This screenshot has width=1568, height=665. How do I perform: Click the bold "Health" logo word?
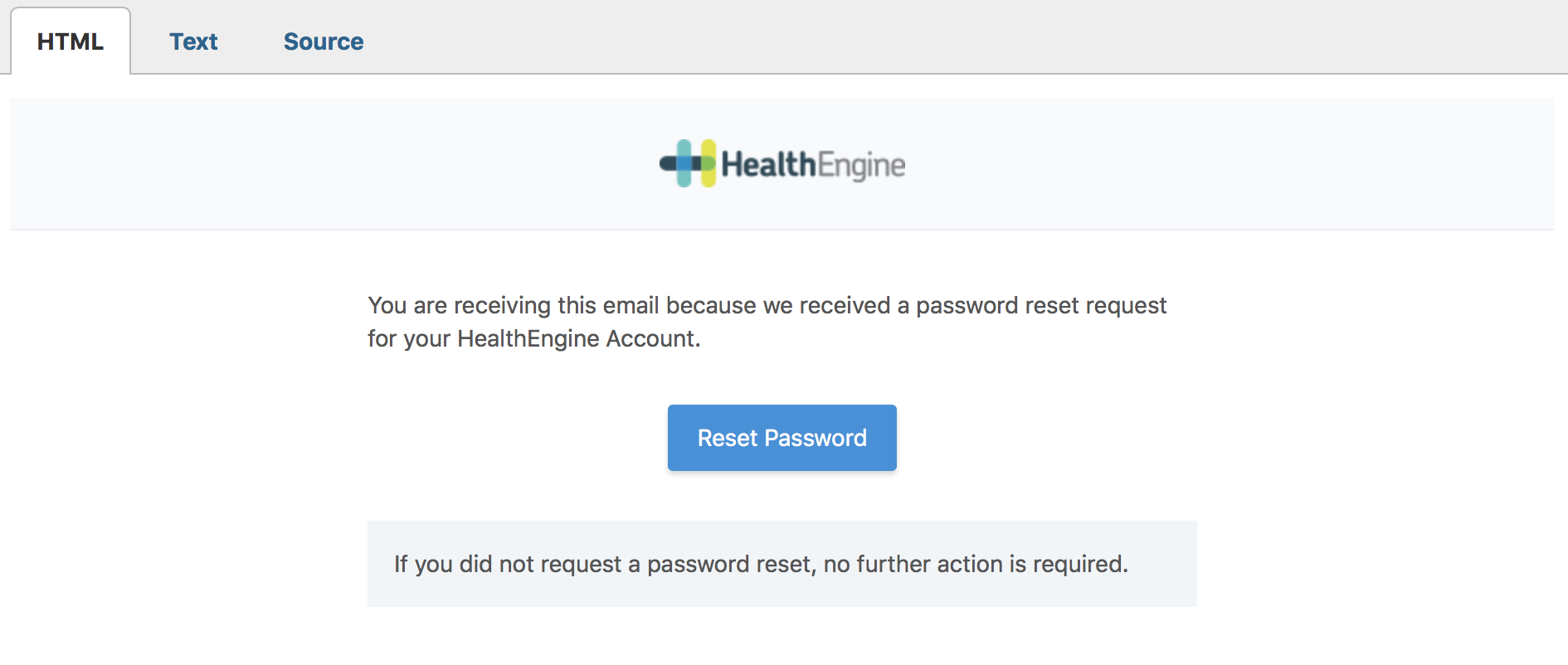click(x=768, y=164)
